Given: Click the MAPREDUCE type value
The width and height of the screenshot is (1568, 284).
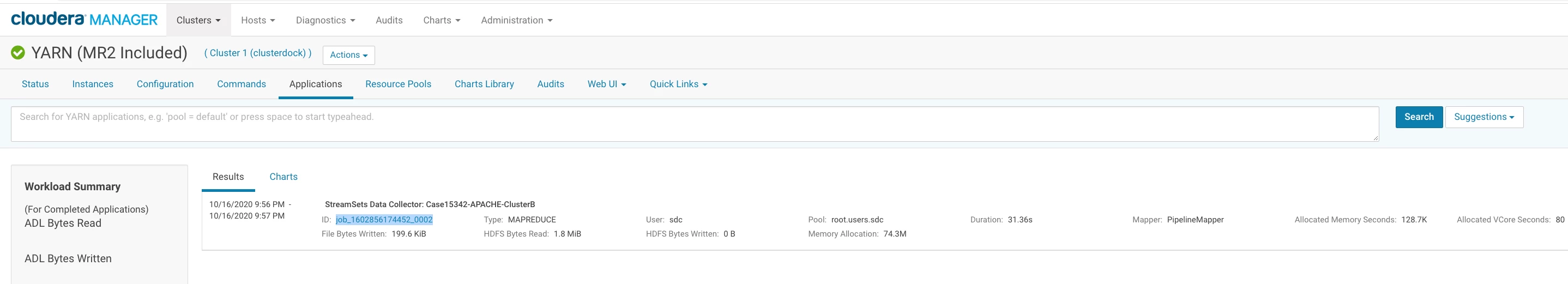Looking at the screenshot, I should 532,220.
